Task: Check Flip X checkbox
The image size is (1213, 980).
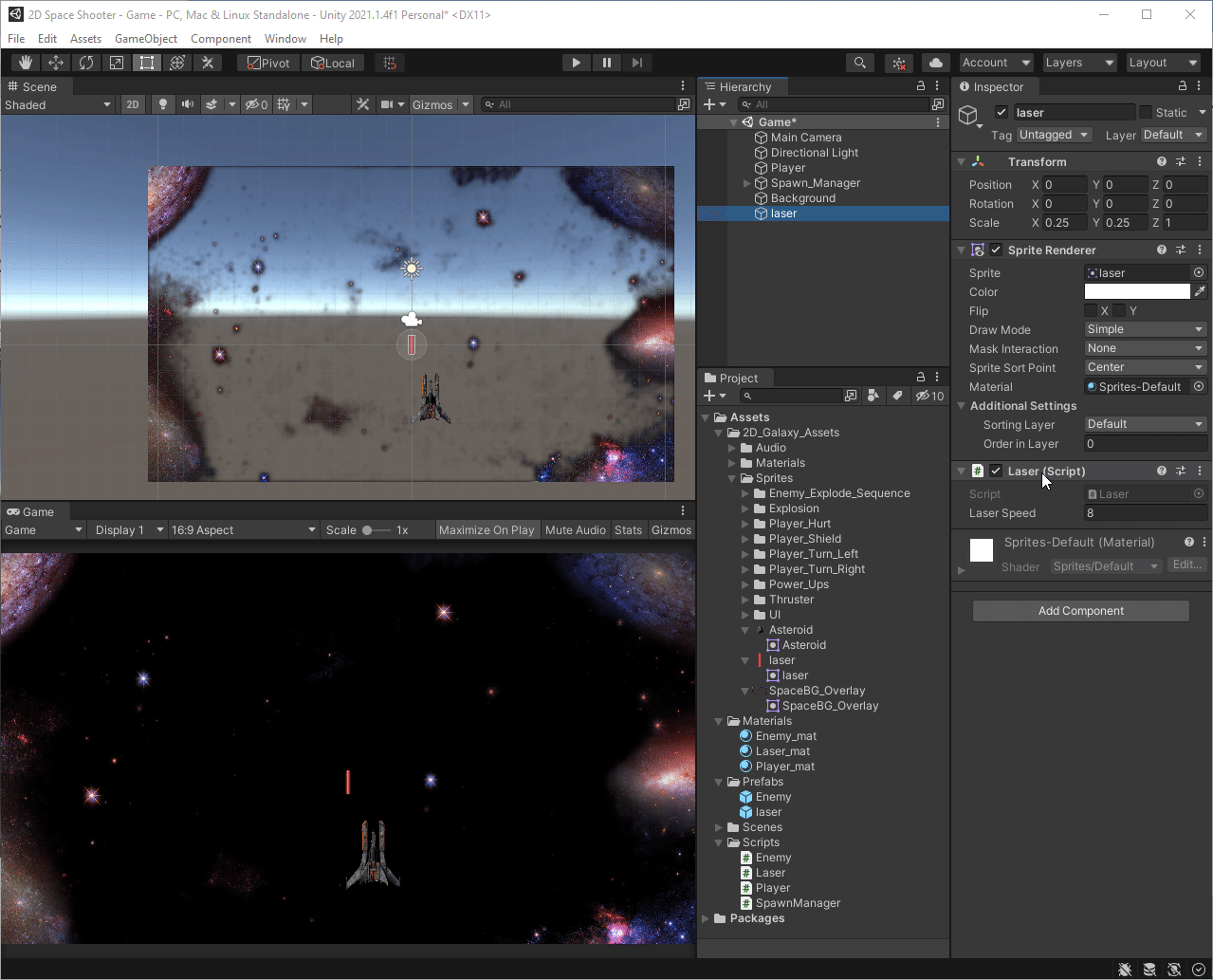Action: click(x=1091, y=310)
